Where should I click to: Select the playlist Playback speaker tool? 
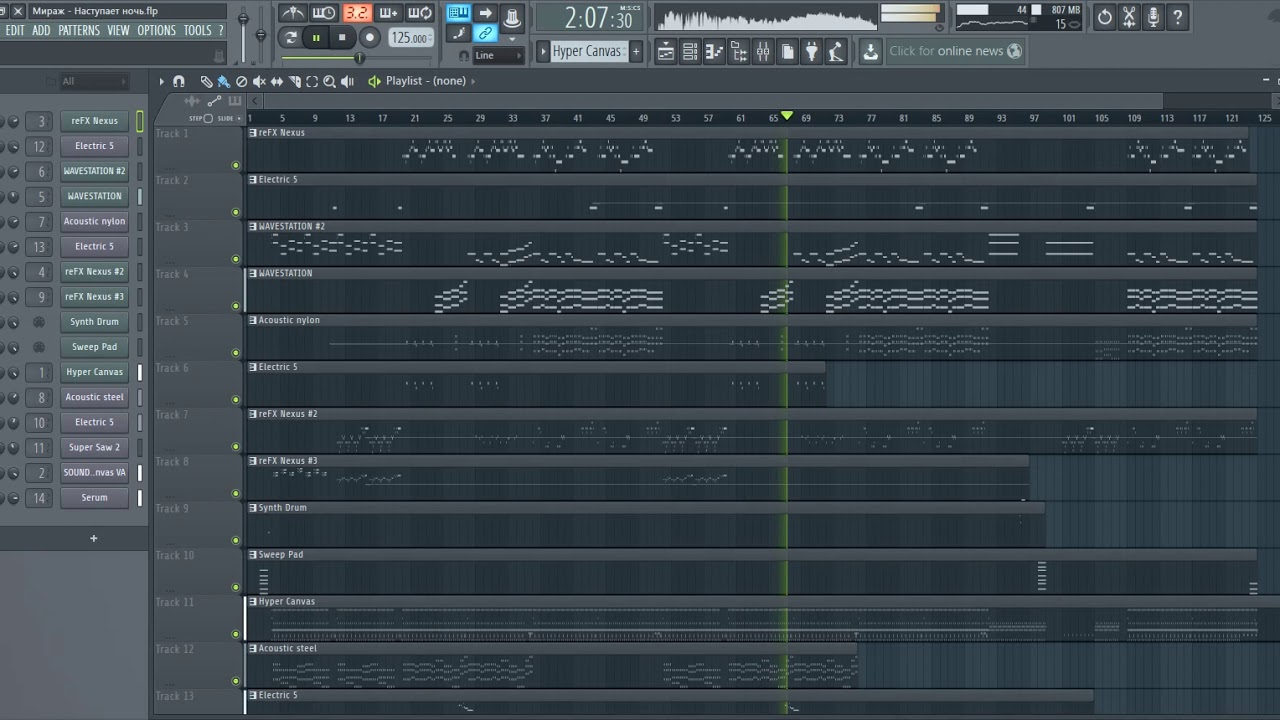click(x=348, y=81)
